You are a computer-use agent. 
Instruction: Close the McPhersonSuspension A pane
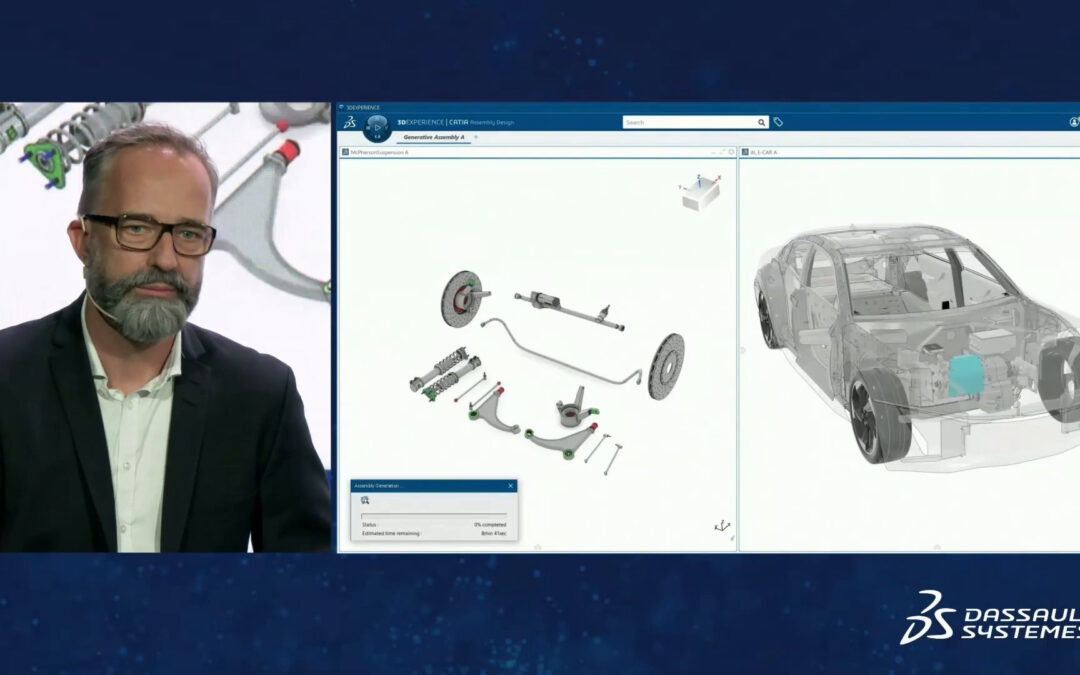(x=731, y=152)
